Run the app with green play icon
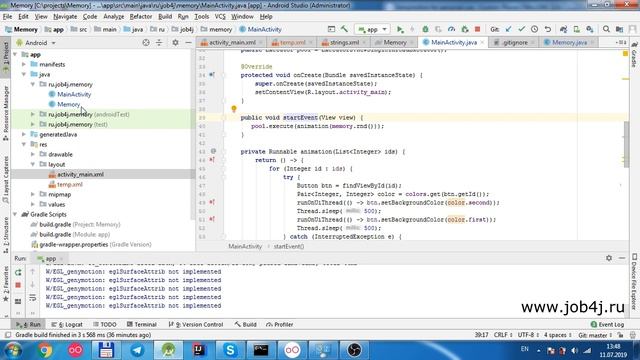Screen dimensions: 640x360 (x=400, y=29)
